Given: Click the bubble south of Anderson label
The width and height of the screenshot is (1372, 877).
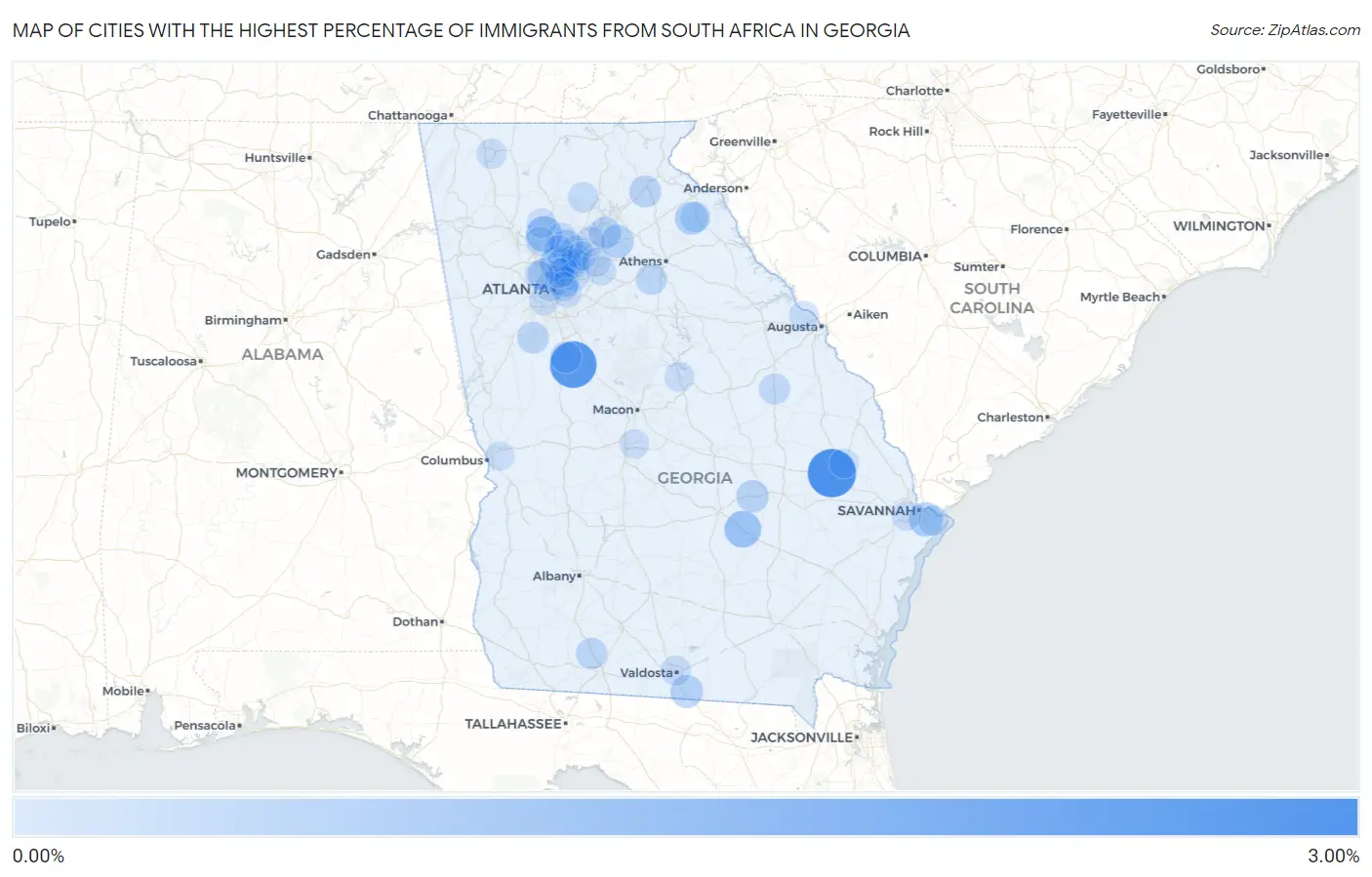Looking at the screenshot, I should click(693, 218).
